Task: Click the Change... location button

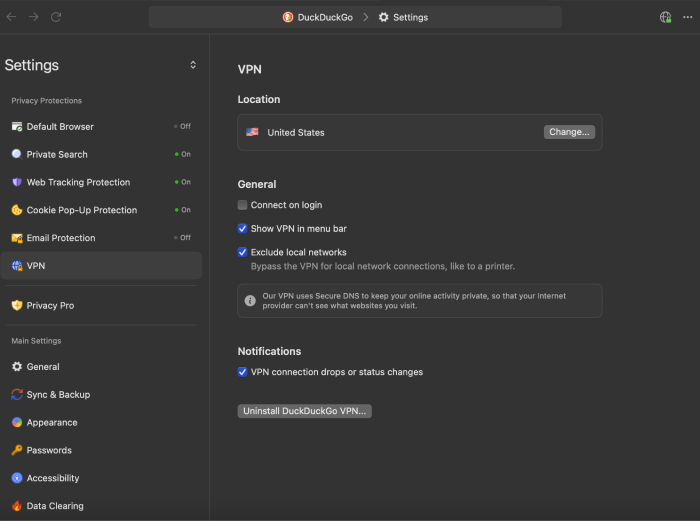Action: (569, 132)
